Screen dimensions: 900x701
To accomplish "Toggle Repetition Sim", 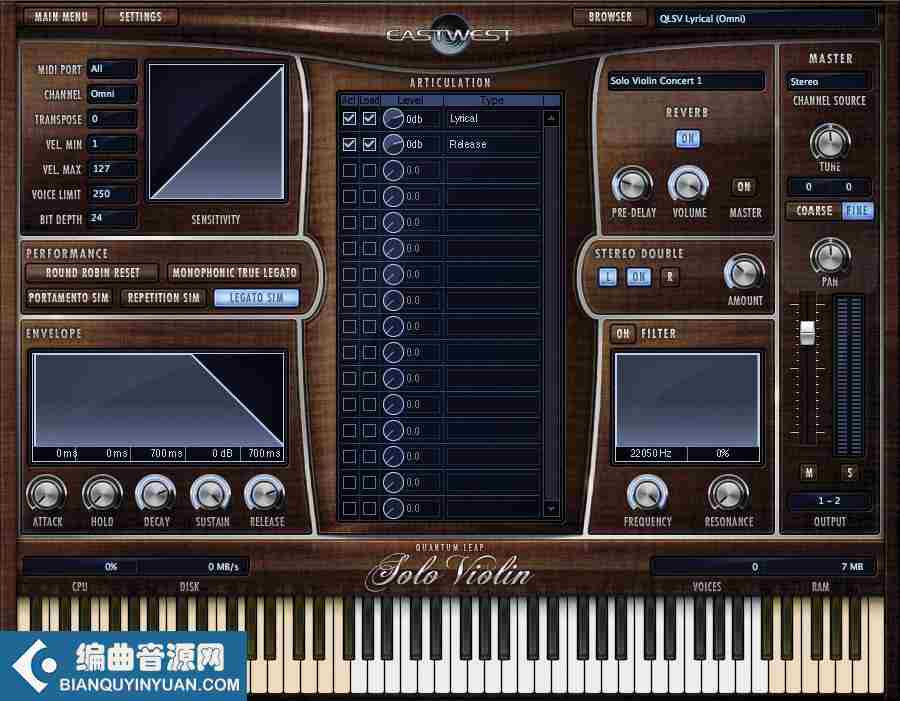I will point(164,297).
